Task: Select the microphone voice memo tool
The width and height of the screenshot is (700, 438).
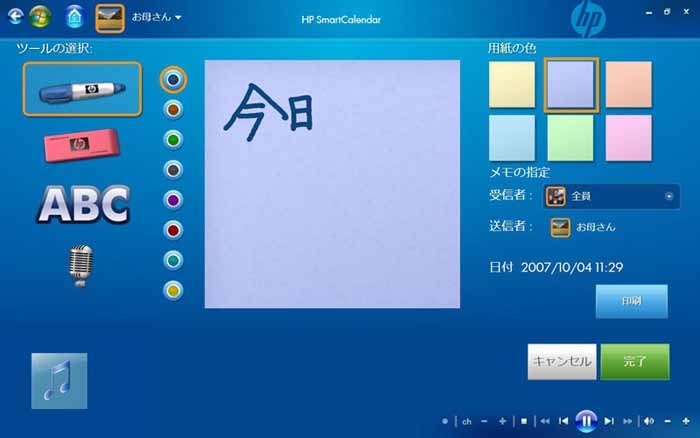Action: [x=81, y=265]
